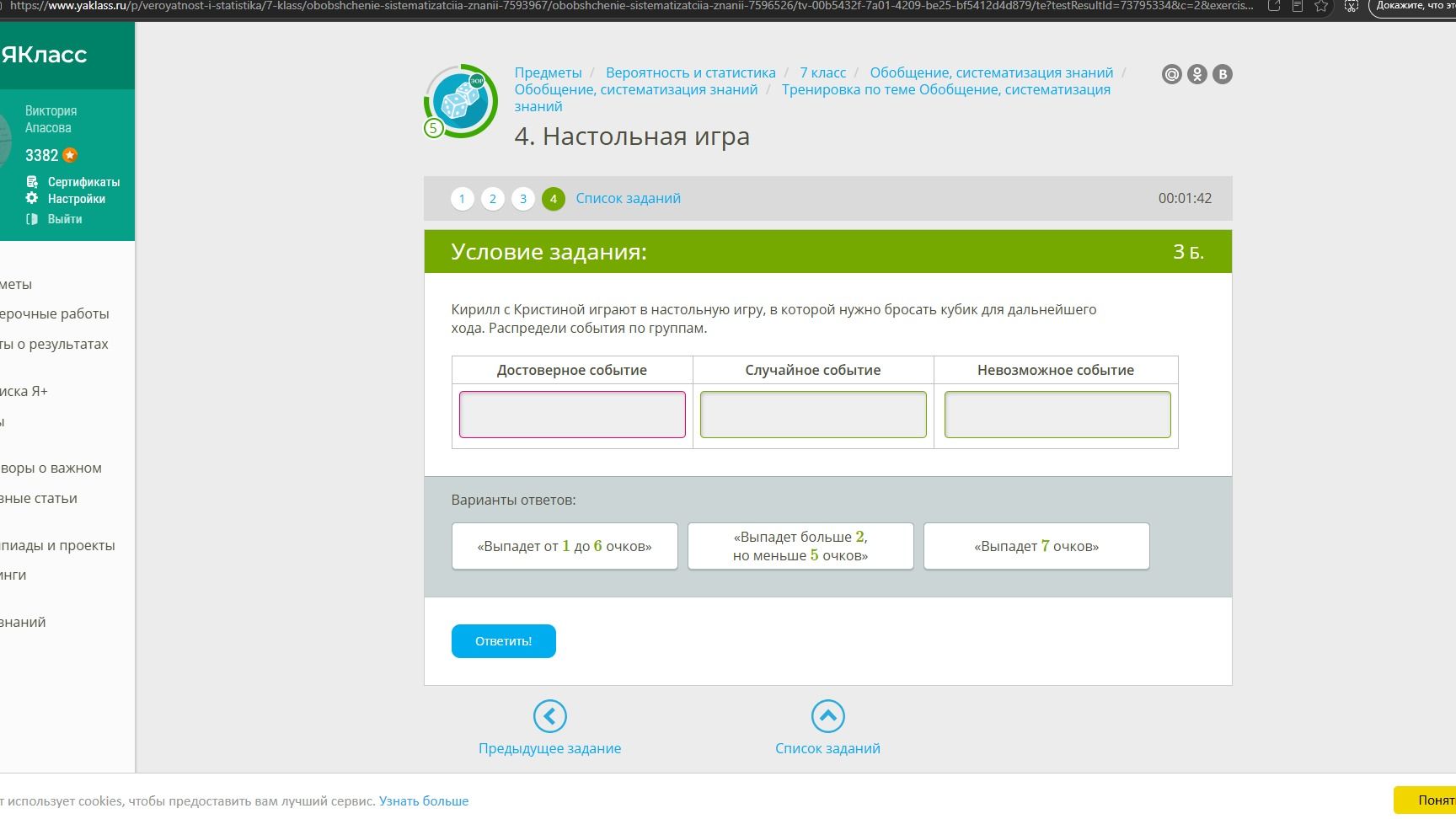Select the Невозможное событие drop field
This screenshot has width=1456, height=819.
(x=1057, y=415)
